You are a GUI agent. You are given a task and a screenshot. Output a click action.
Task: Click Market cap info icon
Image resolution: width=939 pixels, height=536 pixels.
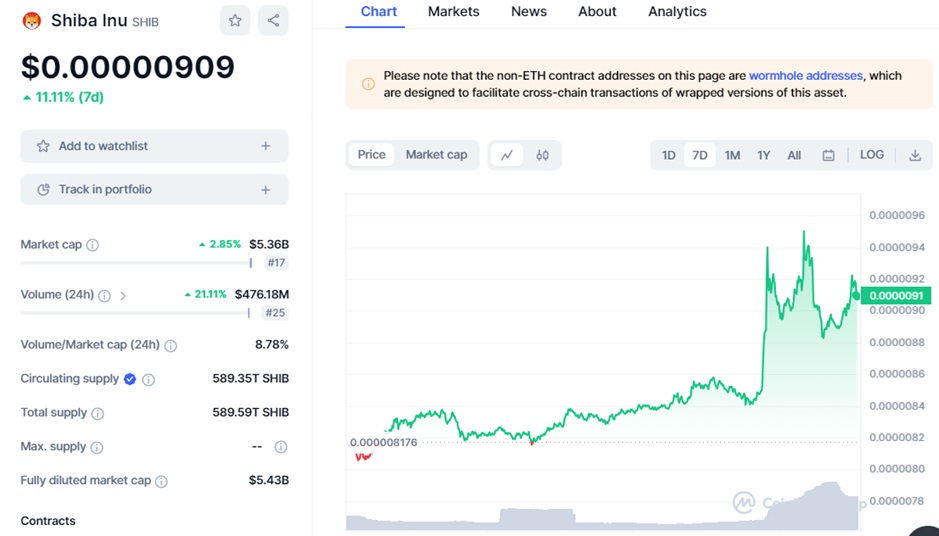pyautogui.click(x=93, y=245)
